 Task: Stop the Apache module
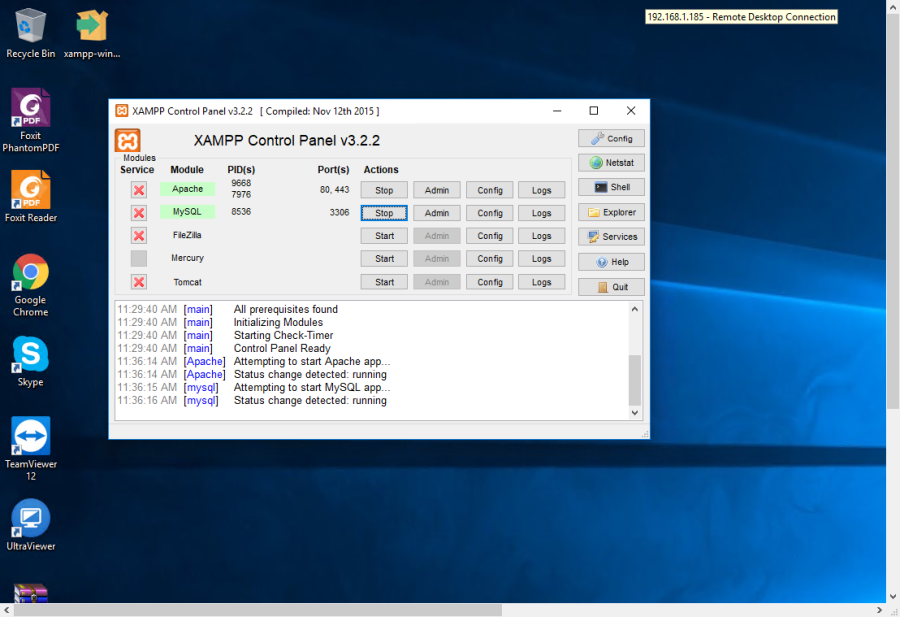point(384,190)
